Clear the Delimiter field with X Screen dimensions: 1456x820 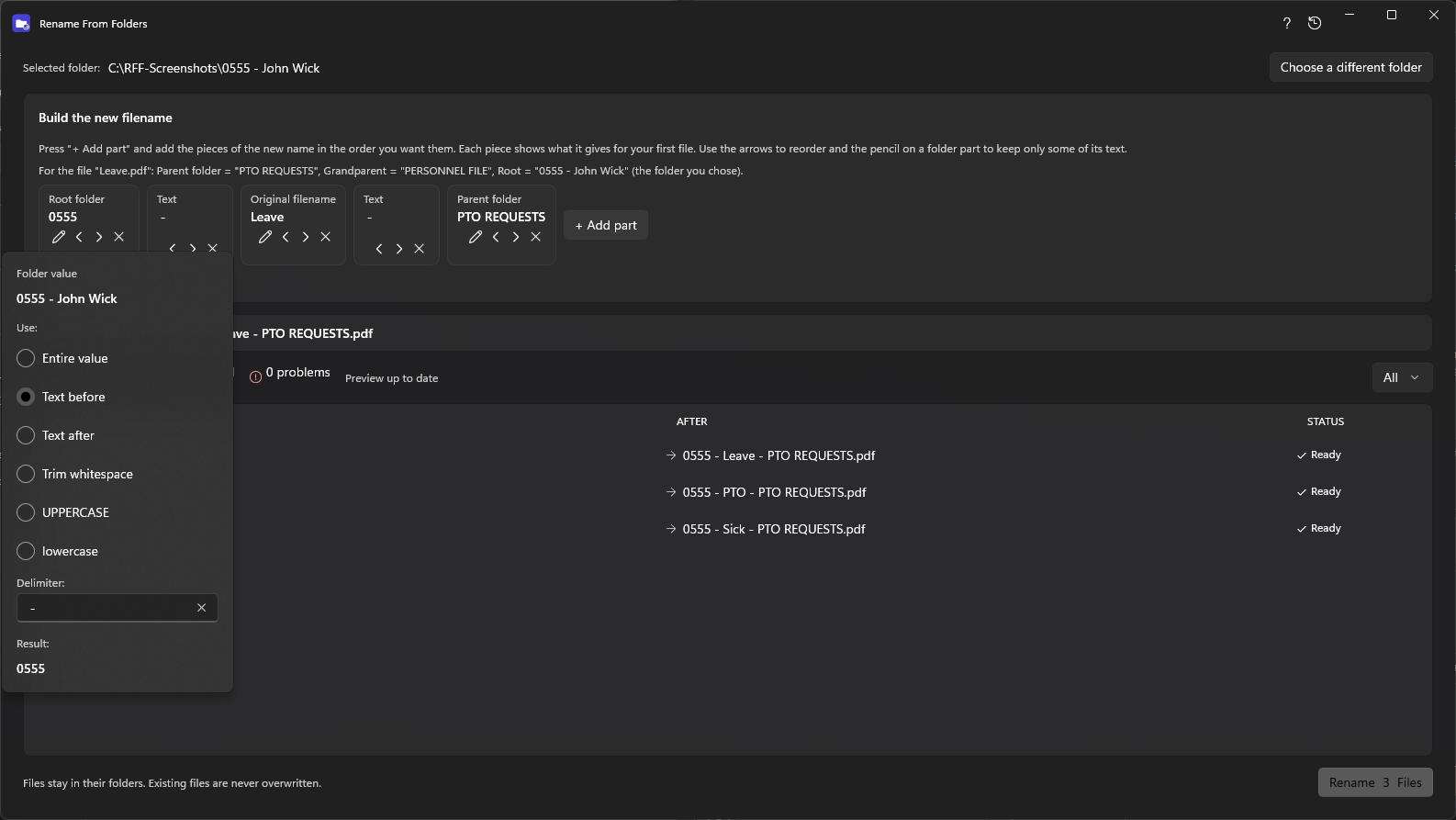tap(202, 608)
